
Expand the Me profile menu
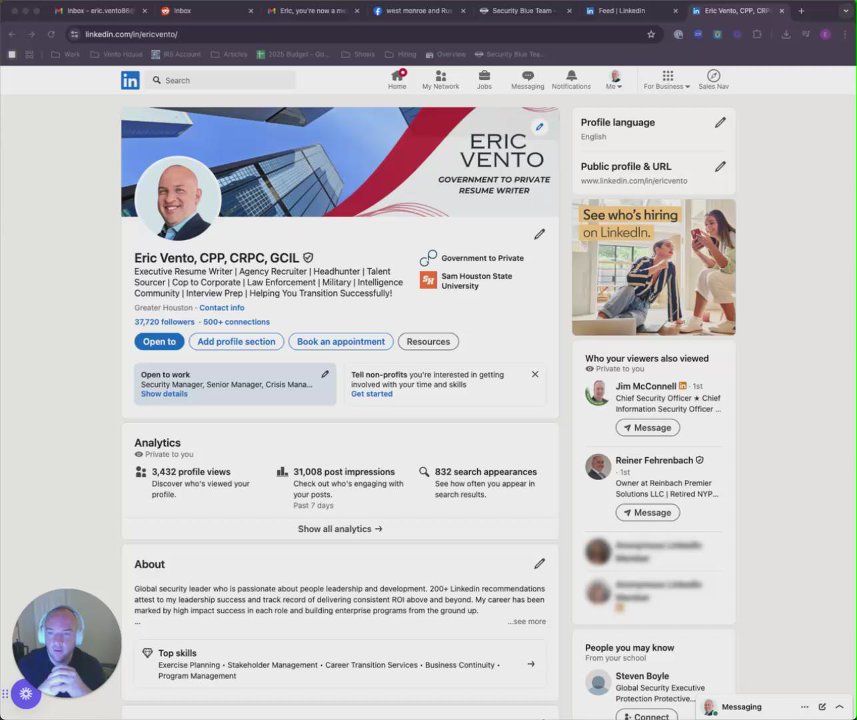point(614,79)
